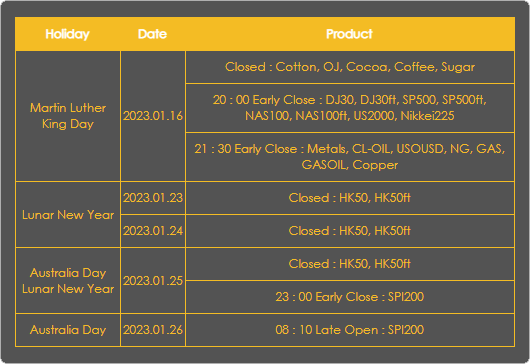Select the 2023.01.26 date cell
Image resolution: width=530 pixels, height=364 pixels.
click(153, 330)
